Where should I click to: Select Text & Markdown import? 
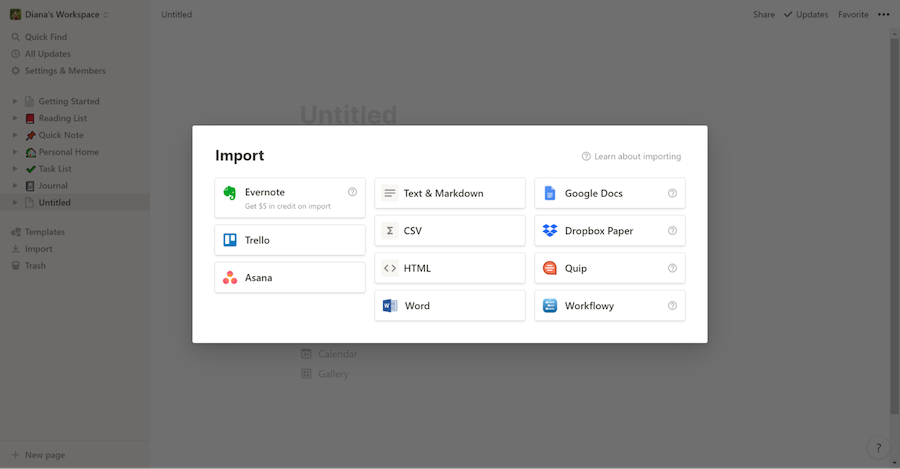[x=449, y=193]
